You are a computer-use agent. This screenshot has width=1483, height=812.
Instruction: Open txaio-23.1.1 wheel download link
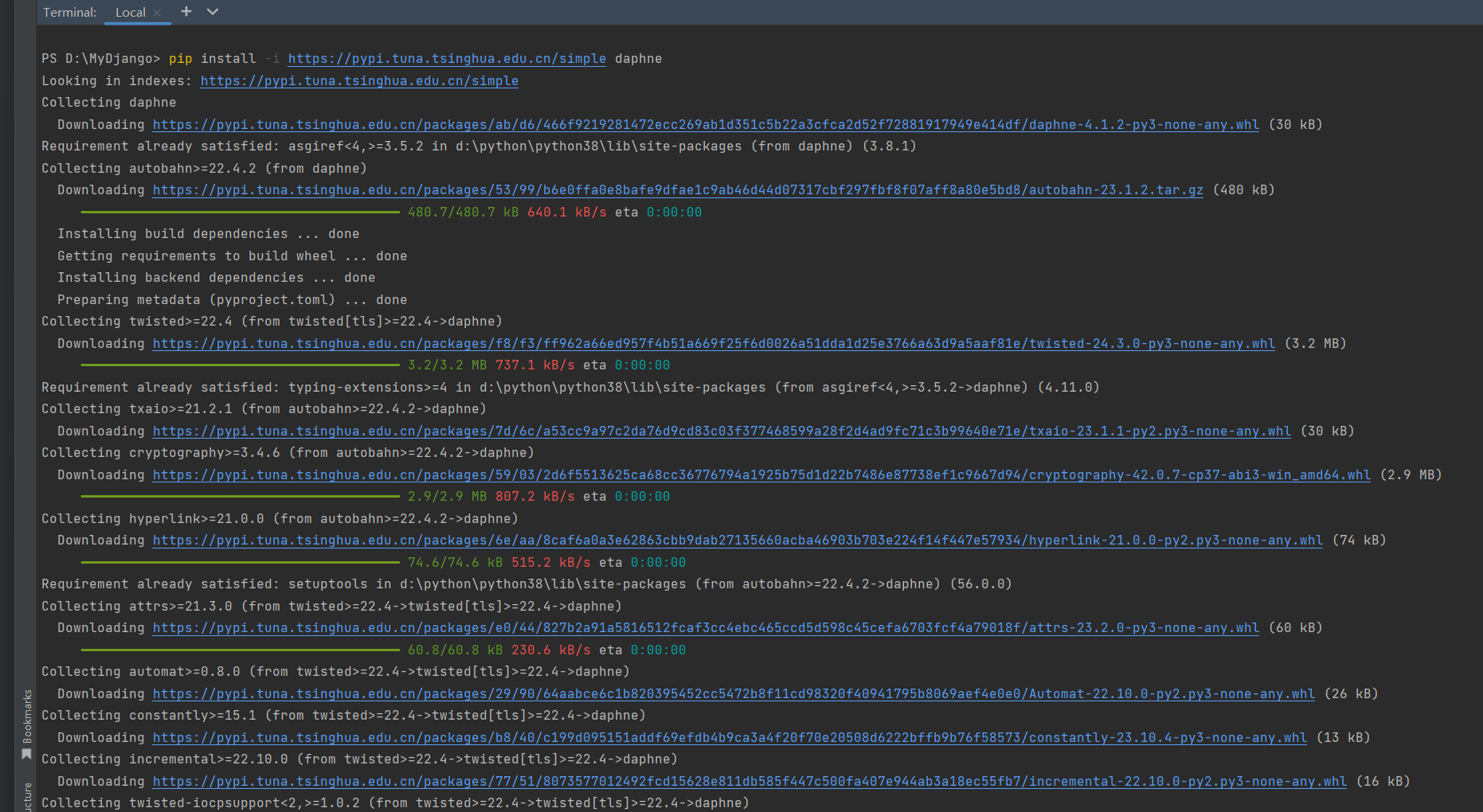(722, 431)
